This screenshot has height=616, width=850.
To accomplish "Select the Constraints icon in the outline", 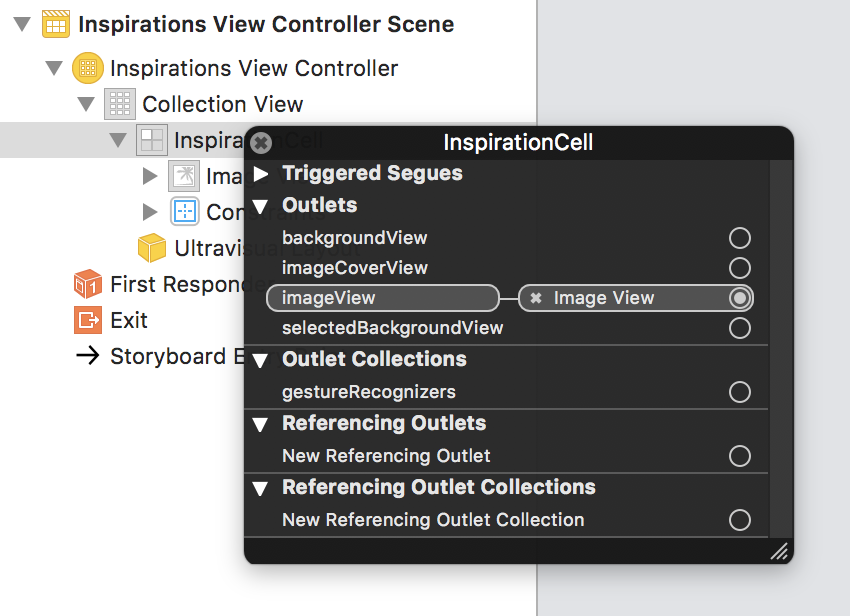I will coord(183,212).
